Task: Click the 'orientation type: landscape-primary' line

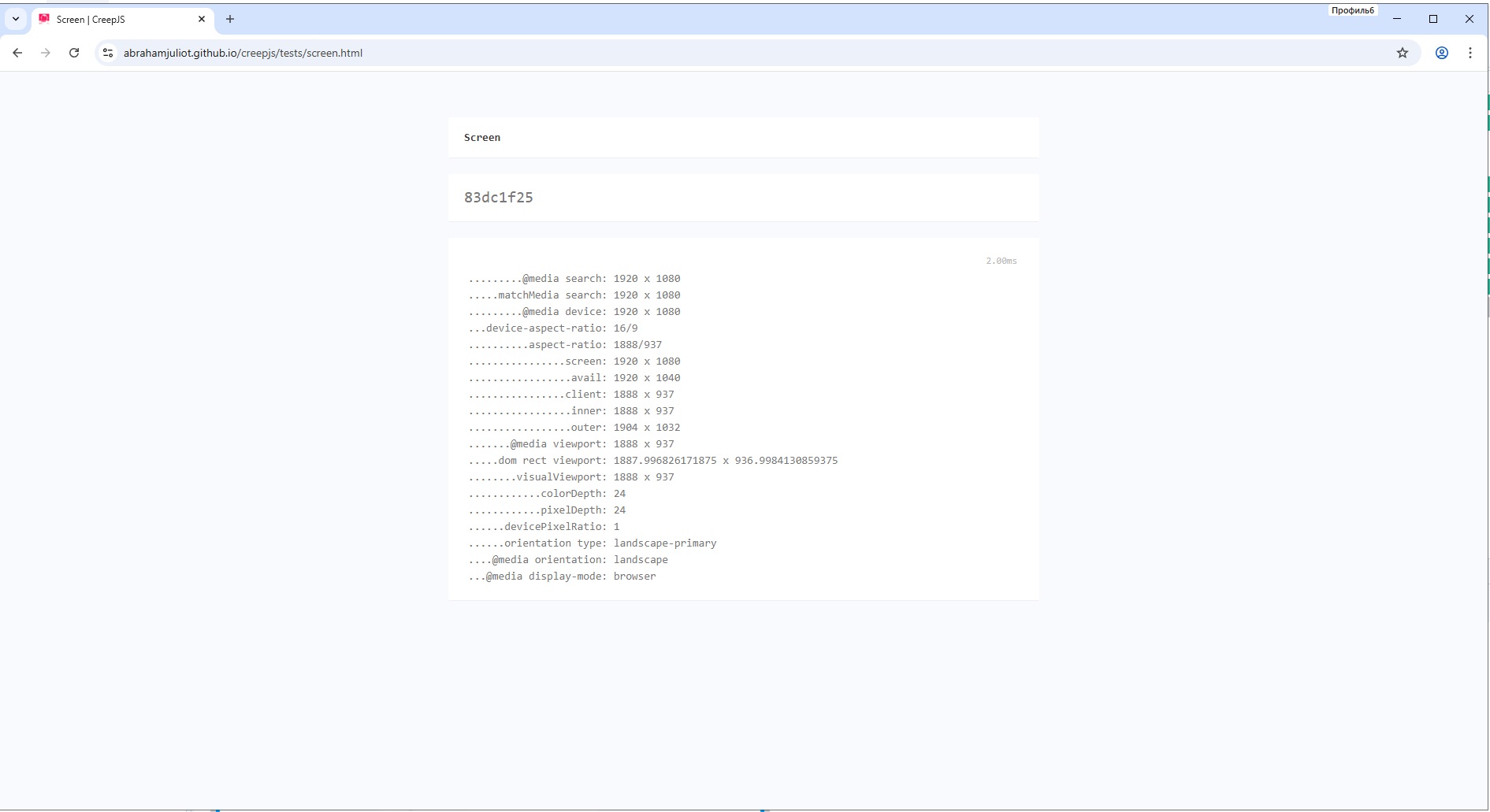Action: tap(593, 543)
